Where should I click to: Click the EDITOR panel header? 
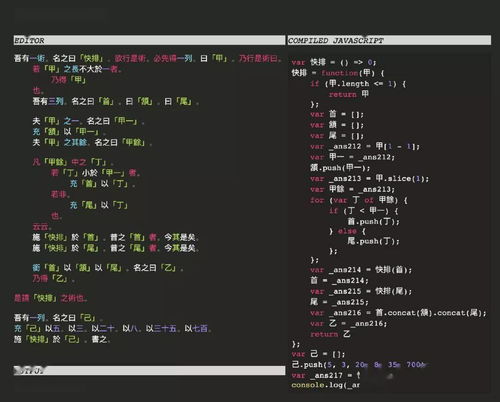tap(149, 40)
